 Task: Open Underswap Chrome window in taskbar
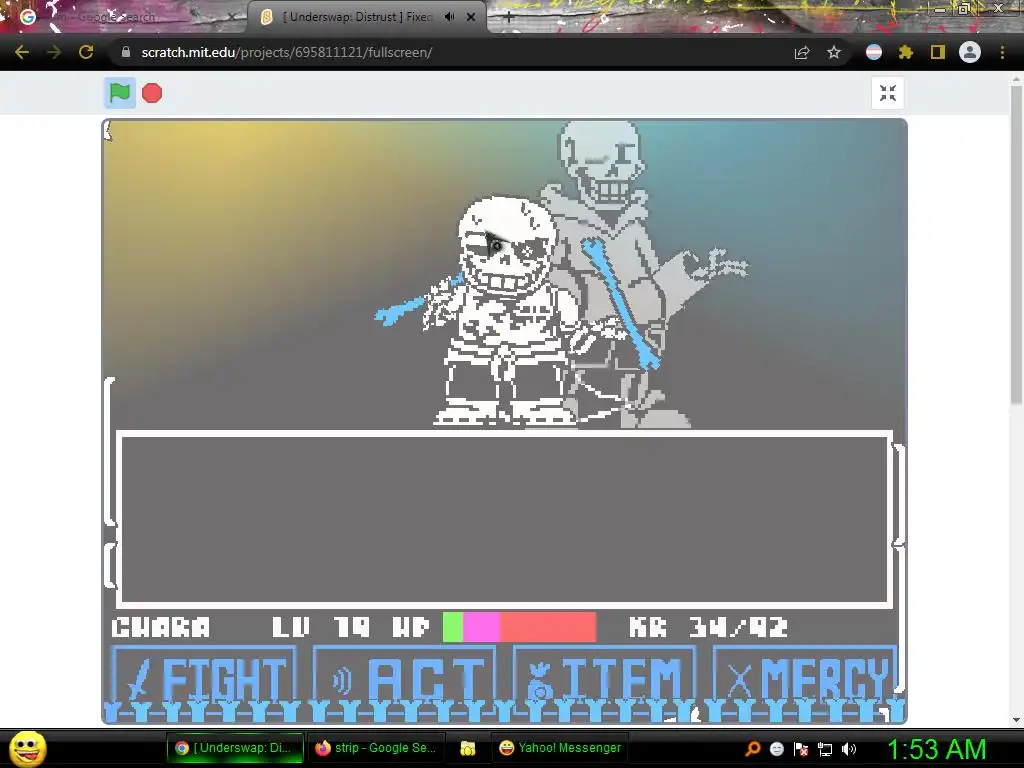235,748
